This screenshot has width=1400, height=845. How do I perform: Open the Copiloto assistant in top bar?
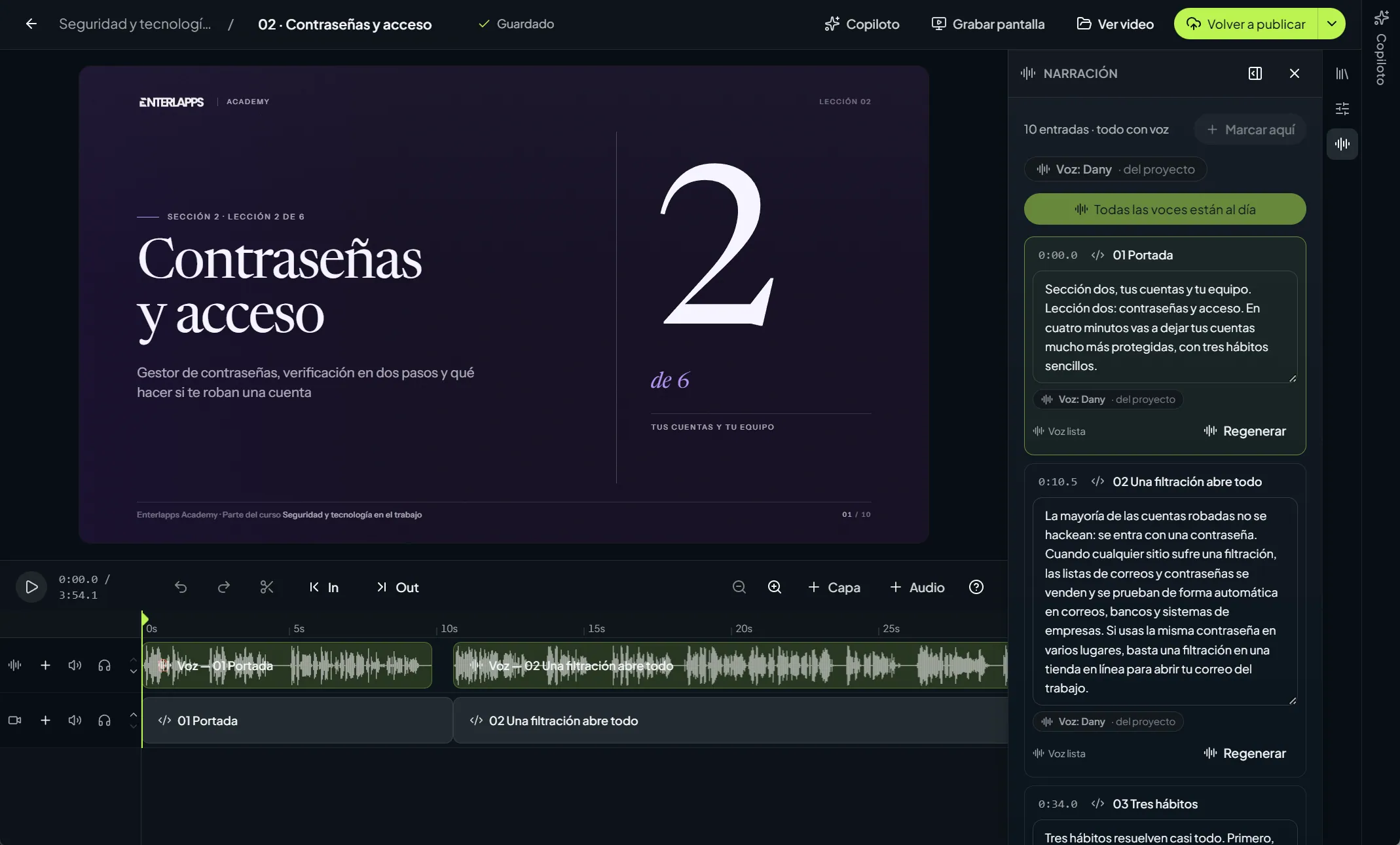click(x=862, y=24)
